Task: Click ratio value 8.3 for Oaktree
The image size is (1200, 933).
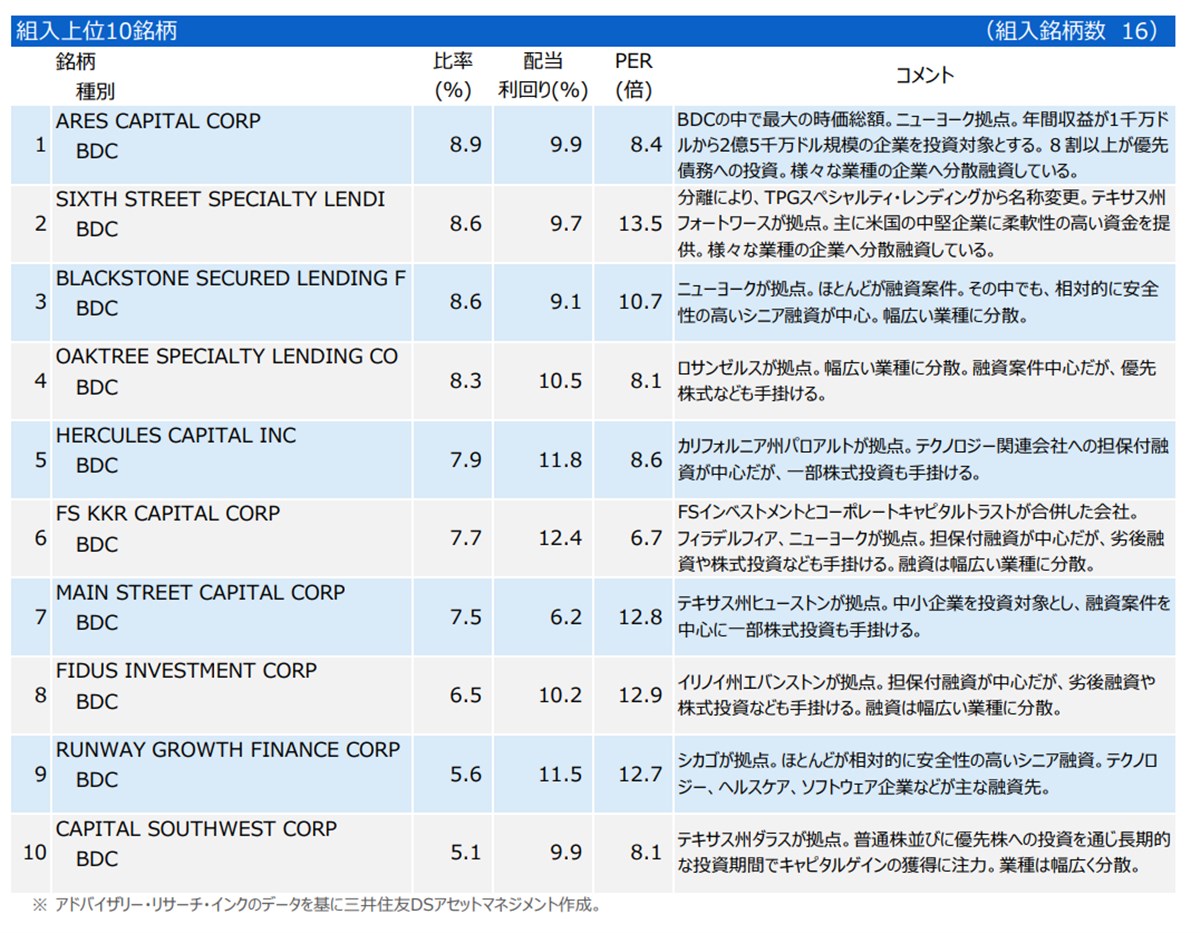Action: 466,381
